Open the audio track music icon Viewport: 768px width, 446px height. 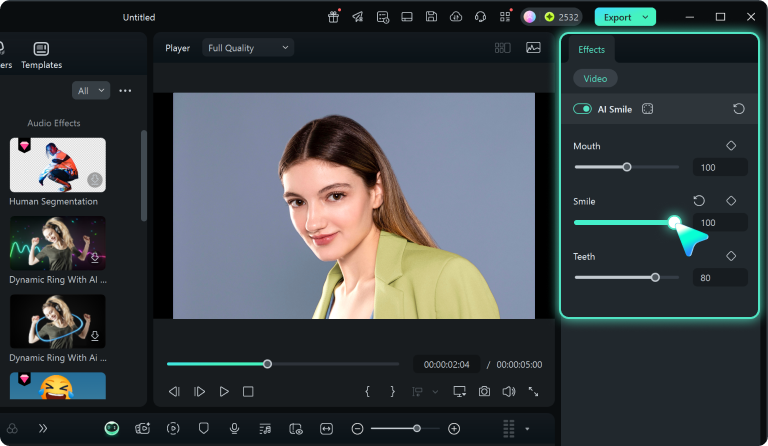click(265, 429)
